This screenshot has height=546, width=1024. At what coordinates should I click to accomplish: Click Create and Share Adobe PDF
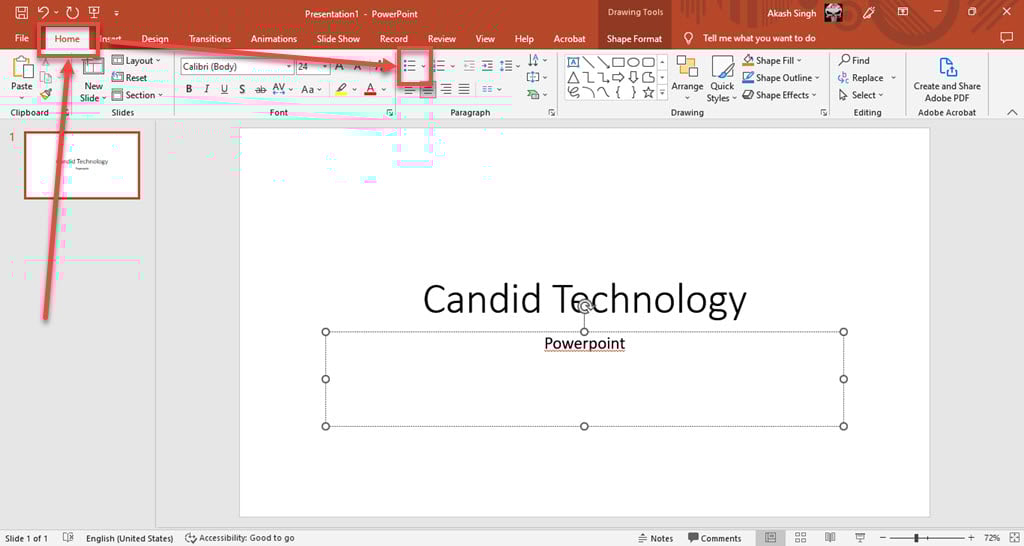tap(947, 80)
